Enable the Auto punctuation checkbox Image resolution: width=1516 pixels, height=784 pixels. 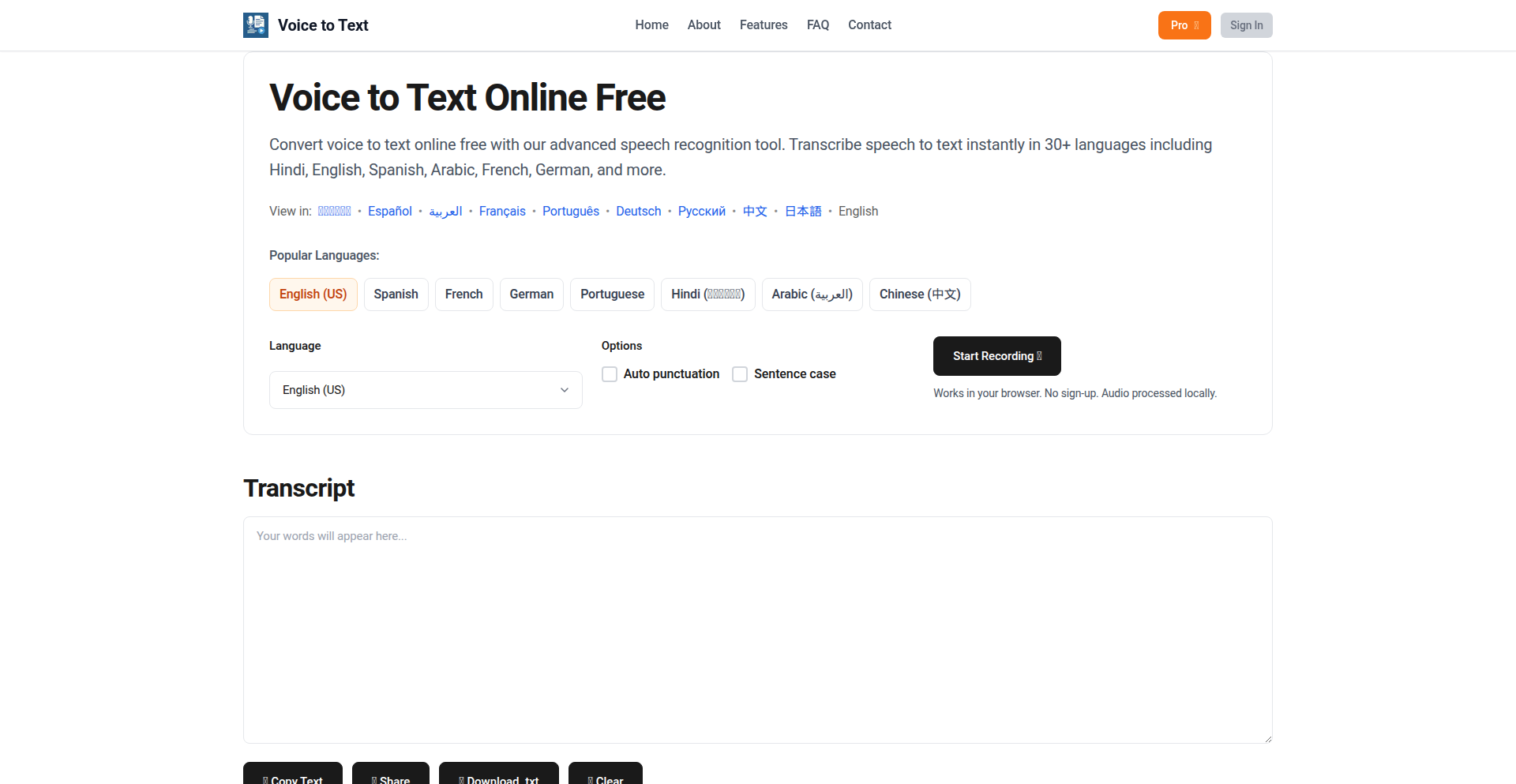pyautogui.click(x=610, y=374)
